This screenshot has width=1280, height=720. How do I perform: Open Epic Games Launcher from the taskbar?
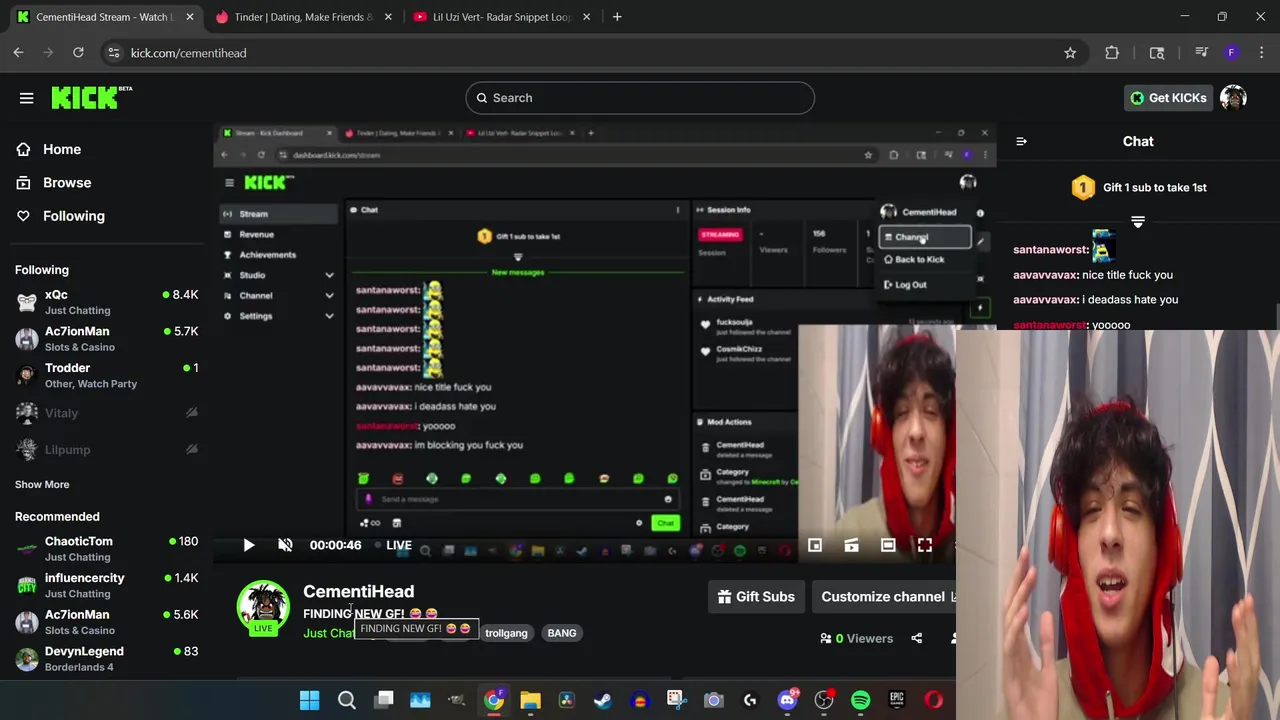897,700
